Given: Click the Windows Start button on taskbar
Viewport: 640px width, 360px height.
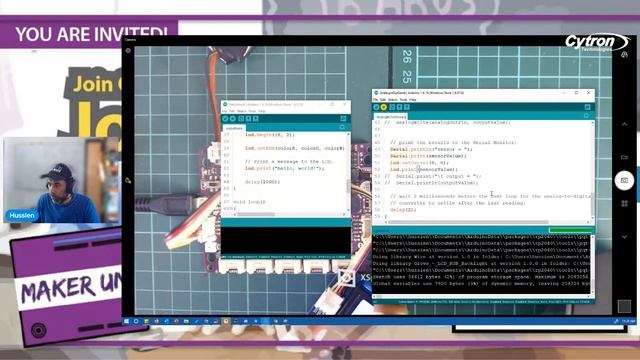Looking at the screenshot, I should click(x=127, y=322).
